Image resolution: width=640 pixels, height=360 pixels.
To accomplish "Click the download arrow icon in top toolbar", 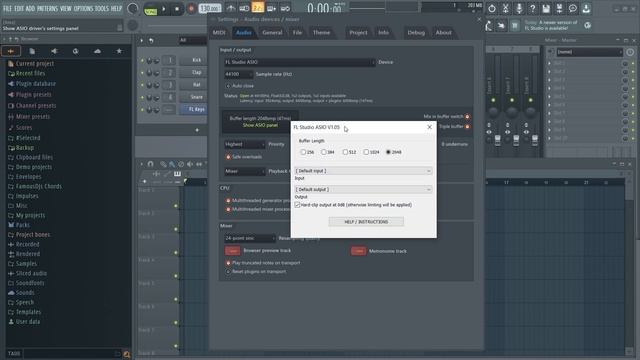I will click(x=586, y=8).
